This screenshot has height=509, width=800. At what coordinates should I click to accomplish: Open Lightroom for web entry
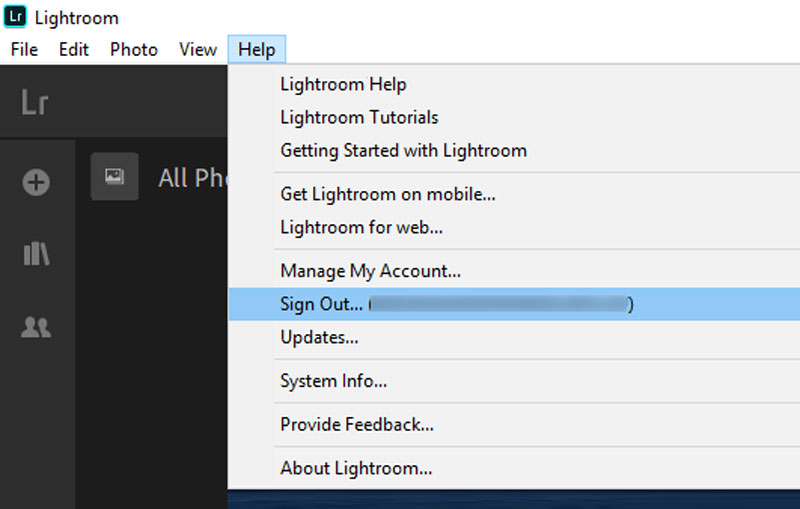point(514,227)
